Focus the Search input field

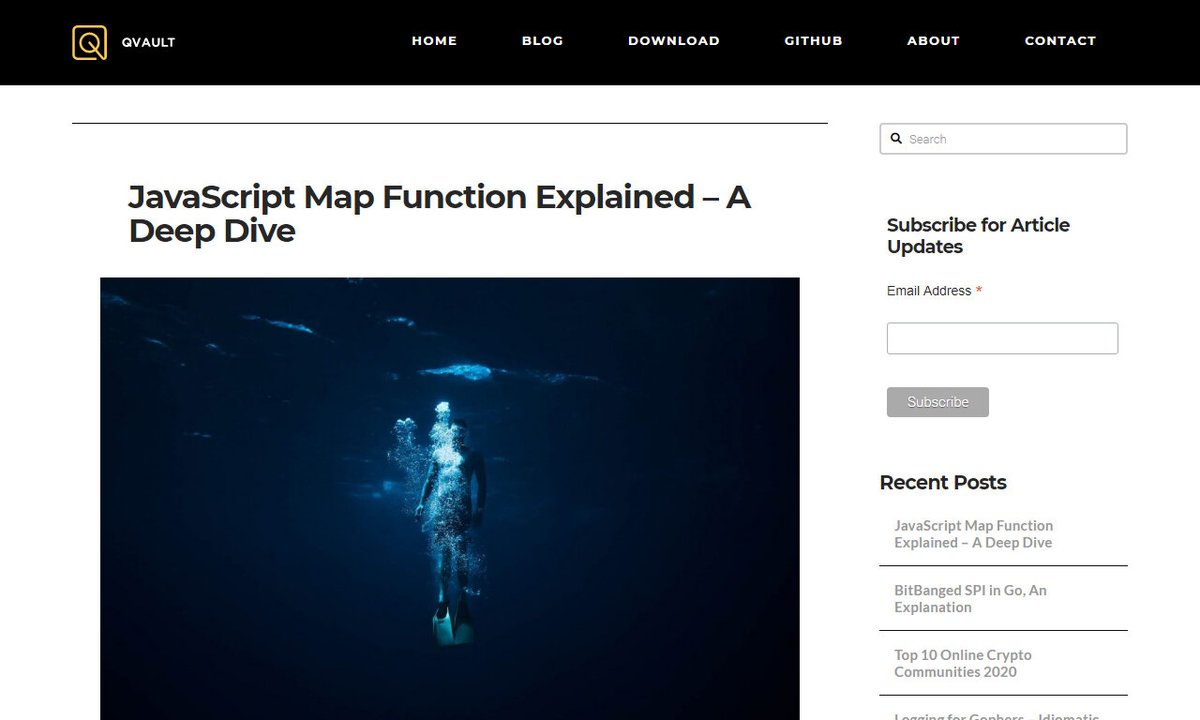tap(1003, 139)
